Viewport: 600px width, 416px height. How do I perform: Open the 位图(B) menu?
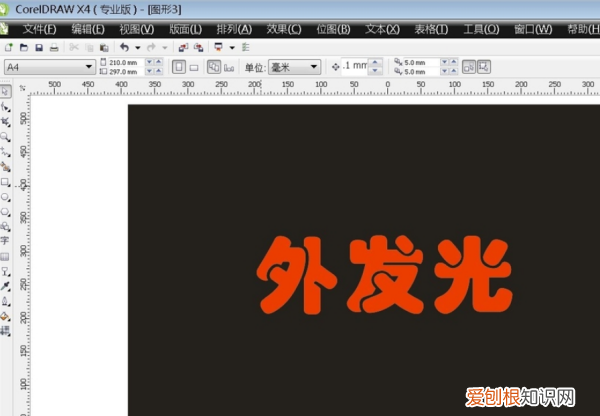(333, 29)
